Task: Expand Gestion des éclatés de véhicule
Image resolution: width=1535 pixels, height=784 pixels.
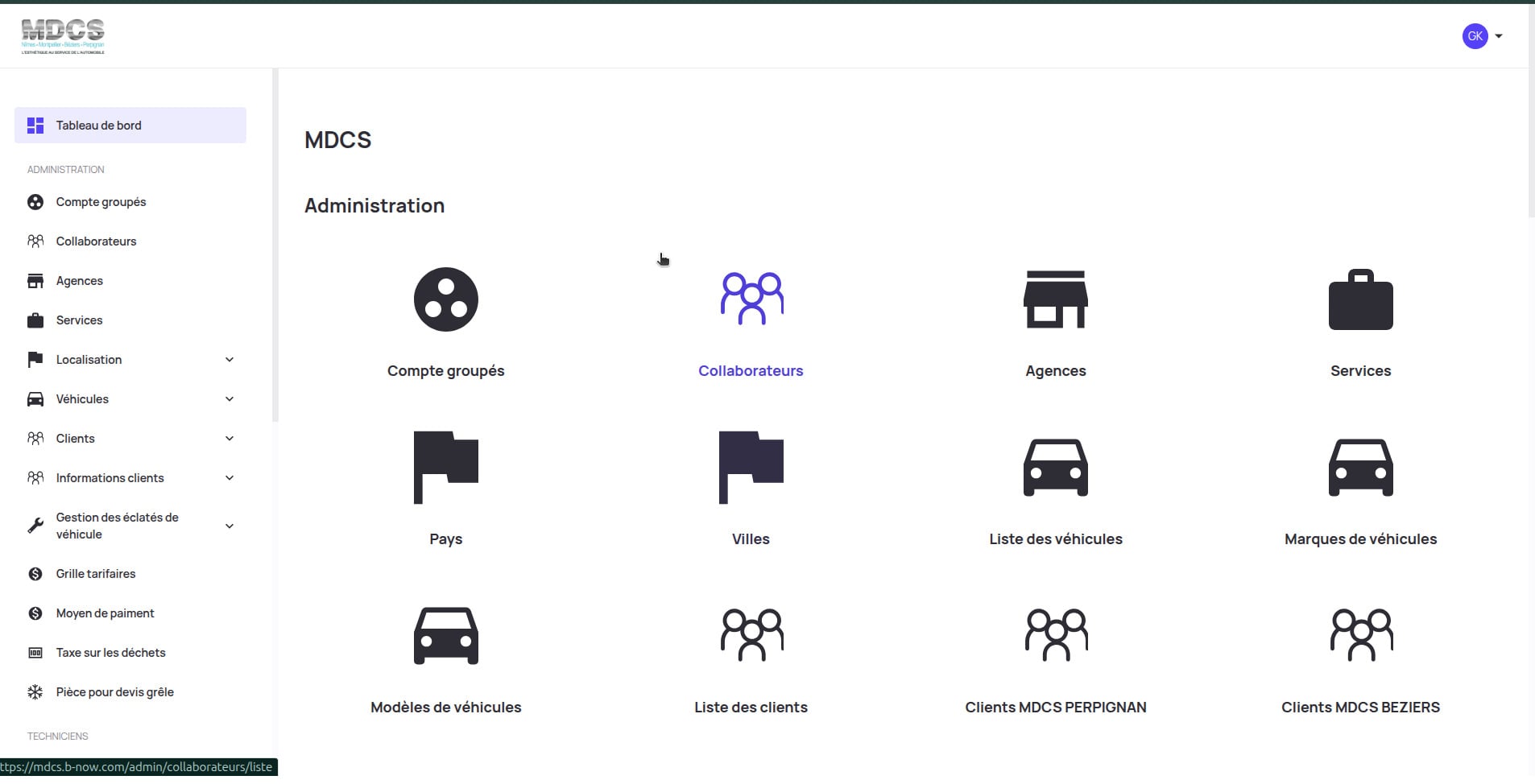Action: [x=230, y=526]
